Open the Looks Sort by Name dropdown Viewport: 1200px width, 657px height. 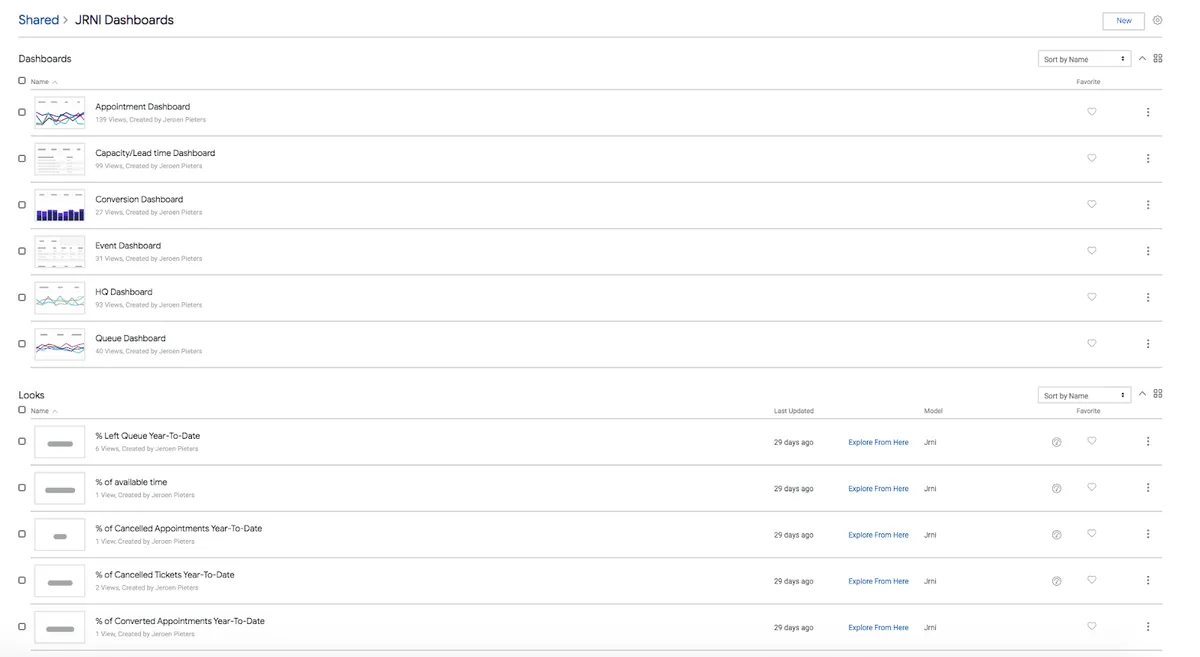click(x=1084, y=396)
